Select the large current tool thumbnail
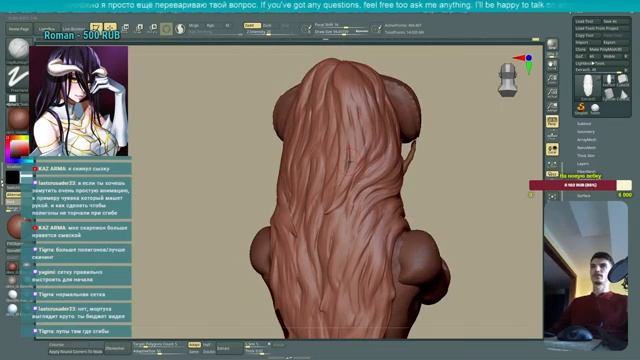 (x=588, y=87)
